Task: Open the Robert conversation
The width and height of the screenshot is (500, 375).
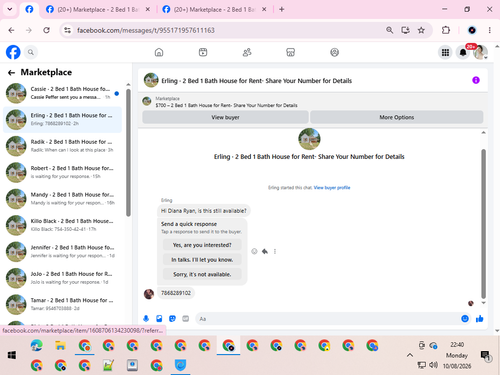Action: (x=62, y=172)
